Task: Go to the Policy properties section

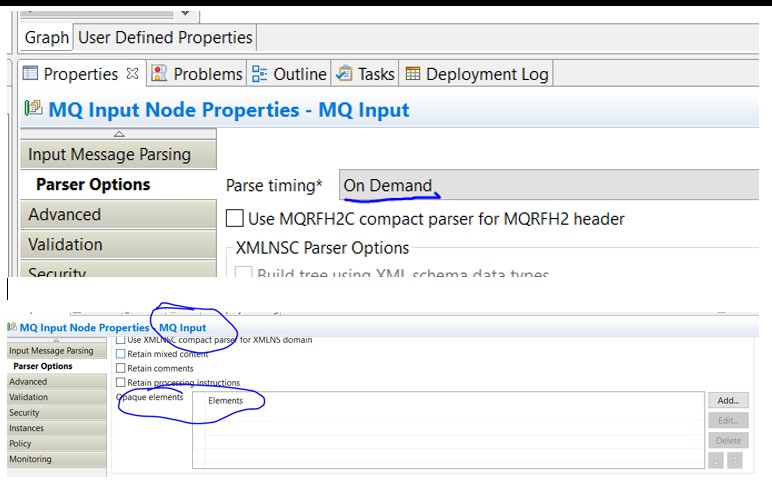Action: click(x=21, y=444)
